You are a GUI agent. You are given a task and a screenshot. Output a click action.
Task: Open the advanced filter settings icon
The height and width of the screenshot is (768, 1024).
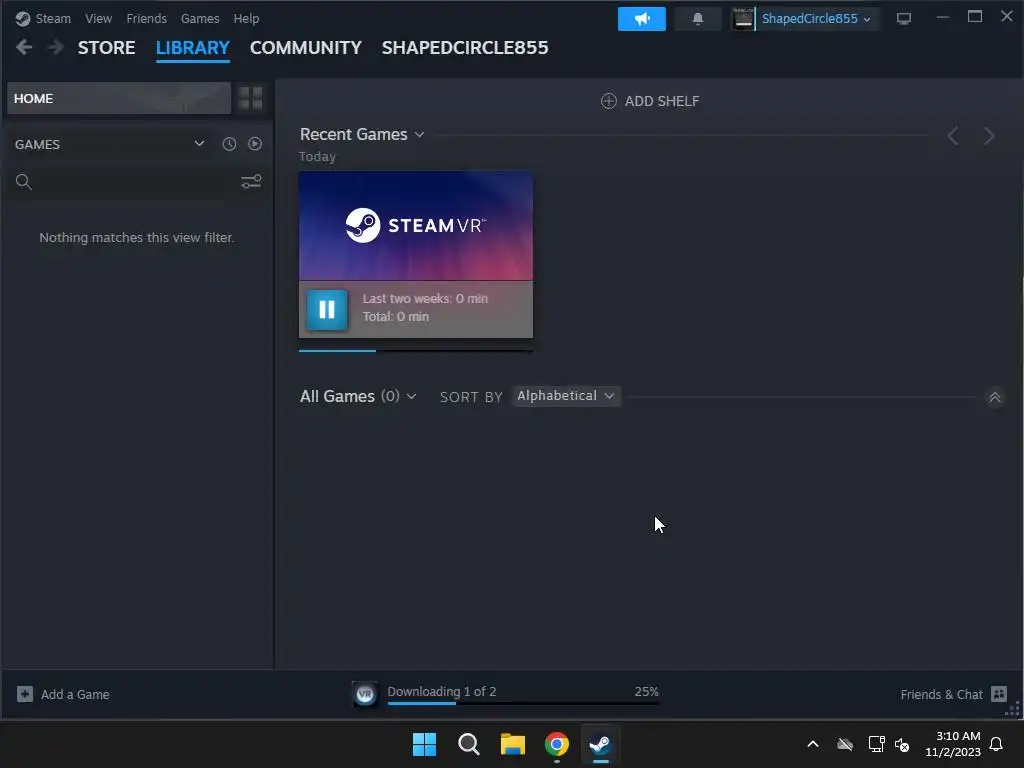pos(251,182)
